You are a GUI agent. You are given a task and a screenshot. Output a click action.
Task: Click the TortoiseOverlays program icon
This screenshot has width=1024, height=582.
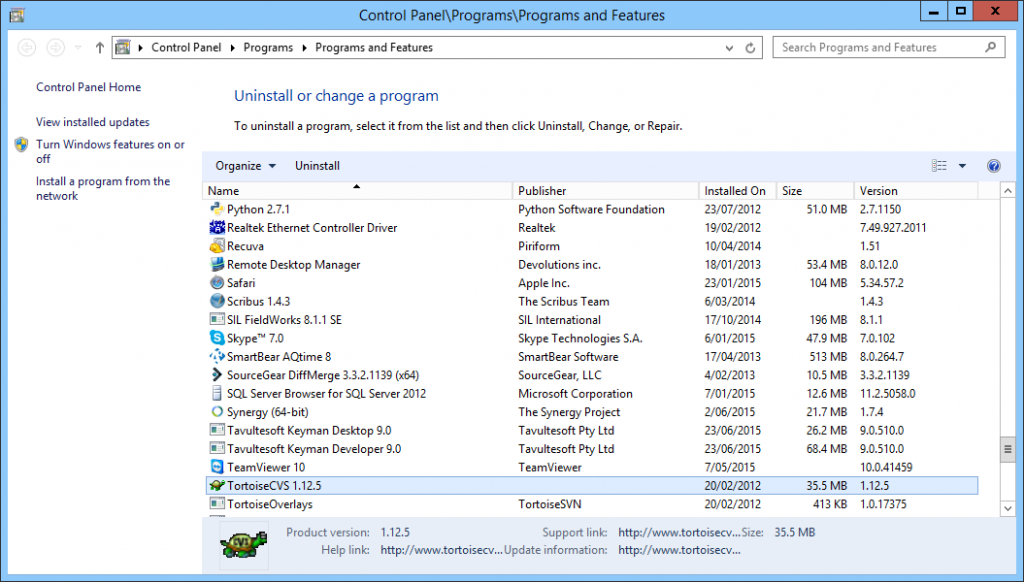click(x=217, y=504)
